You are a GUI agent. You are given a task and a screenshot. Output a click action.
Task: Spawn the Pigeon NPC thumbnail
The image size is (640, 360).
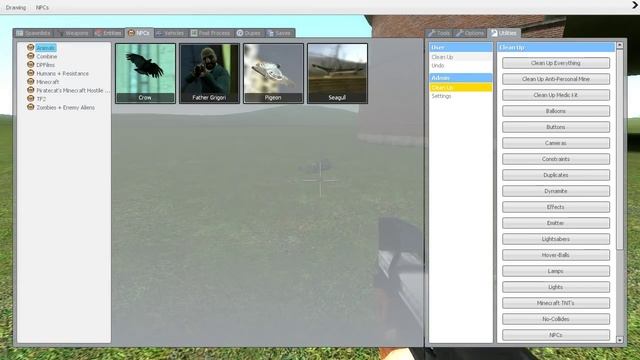tap(273, 73)
